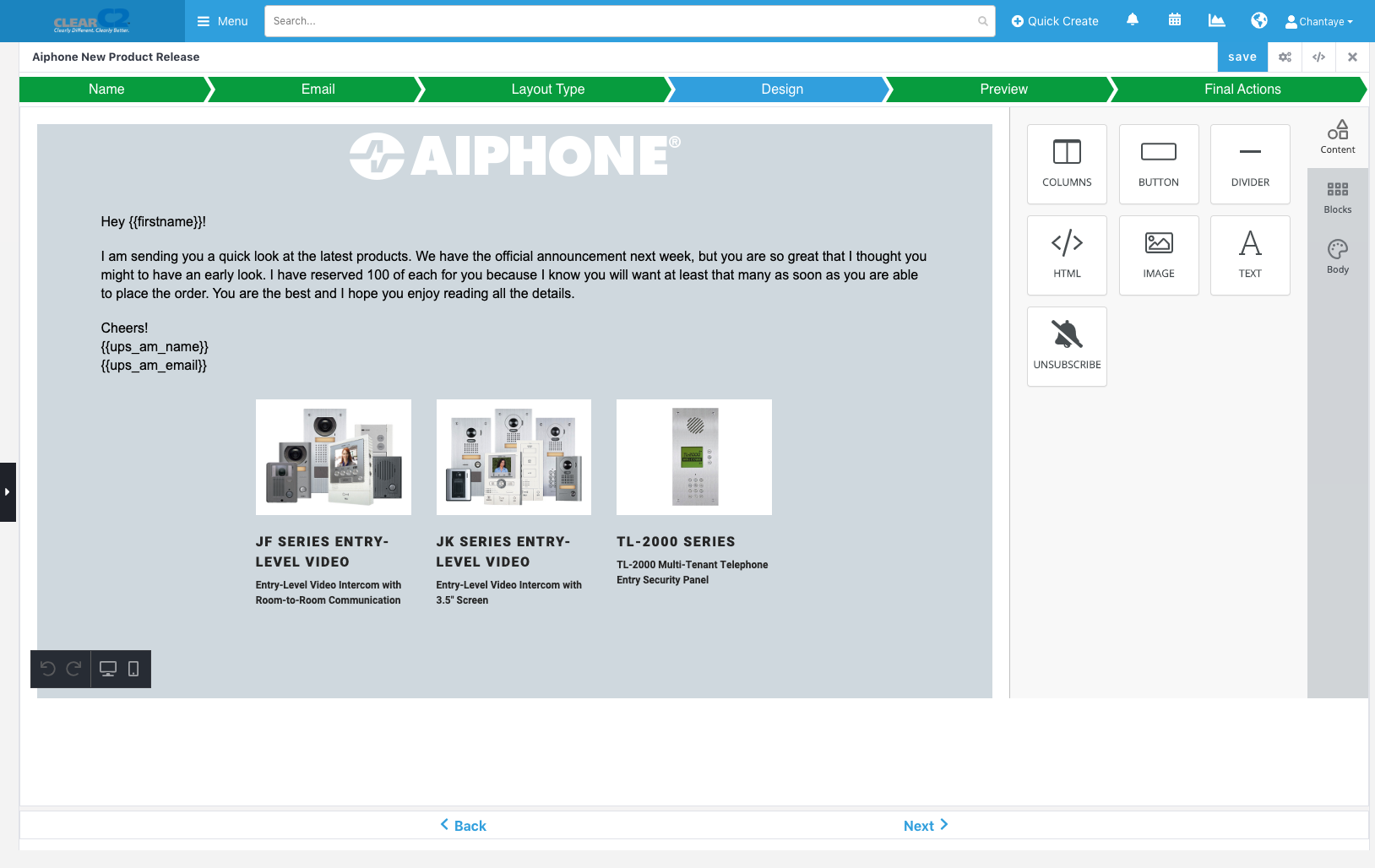
Task: Click the Back link
Action: coord(464,825)
